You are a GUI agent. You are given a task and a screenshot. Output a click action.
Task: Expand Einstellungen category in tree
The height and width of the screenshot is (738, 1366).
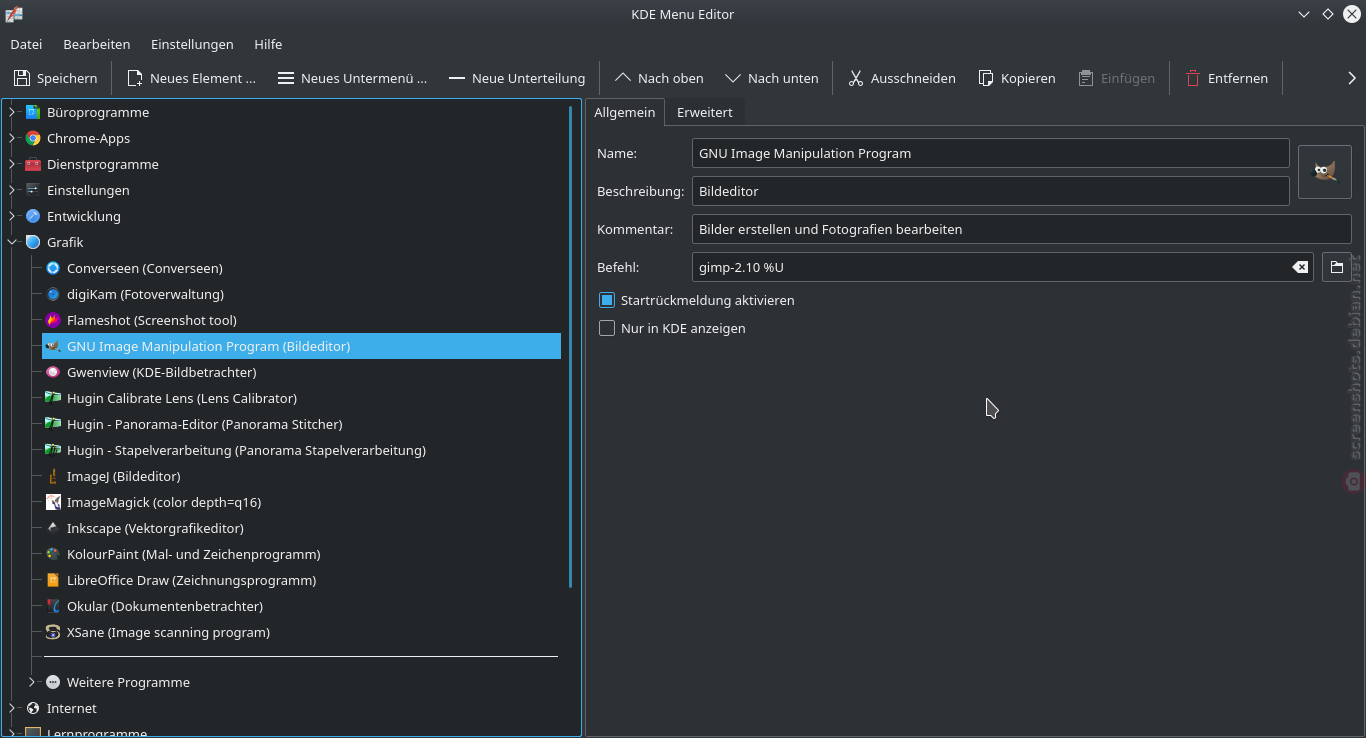(12, 190)
